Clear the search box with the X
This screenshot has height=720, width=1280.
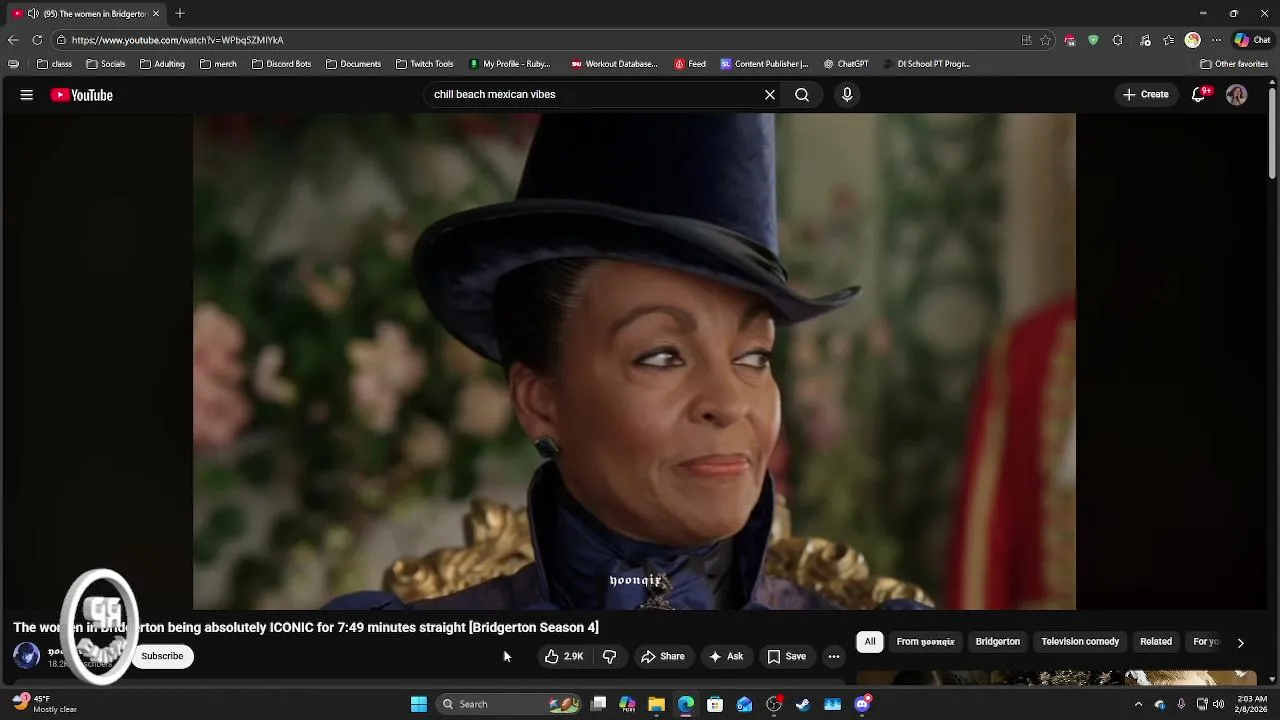point(770,95)
